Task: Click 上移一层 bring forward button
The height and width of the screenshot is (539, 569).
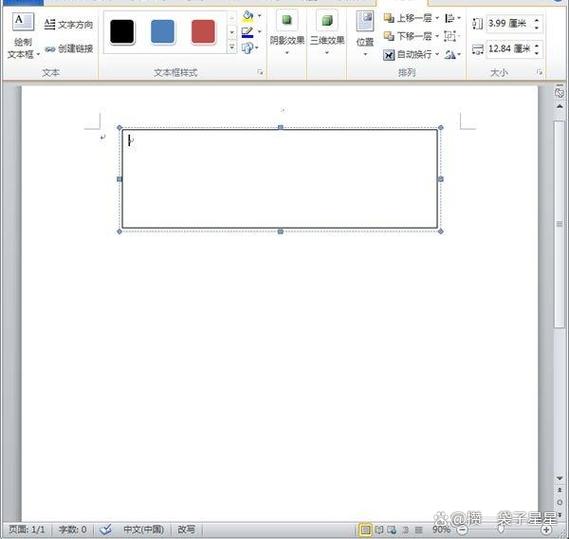Action: (408, 18)
